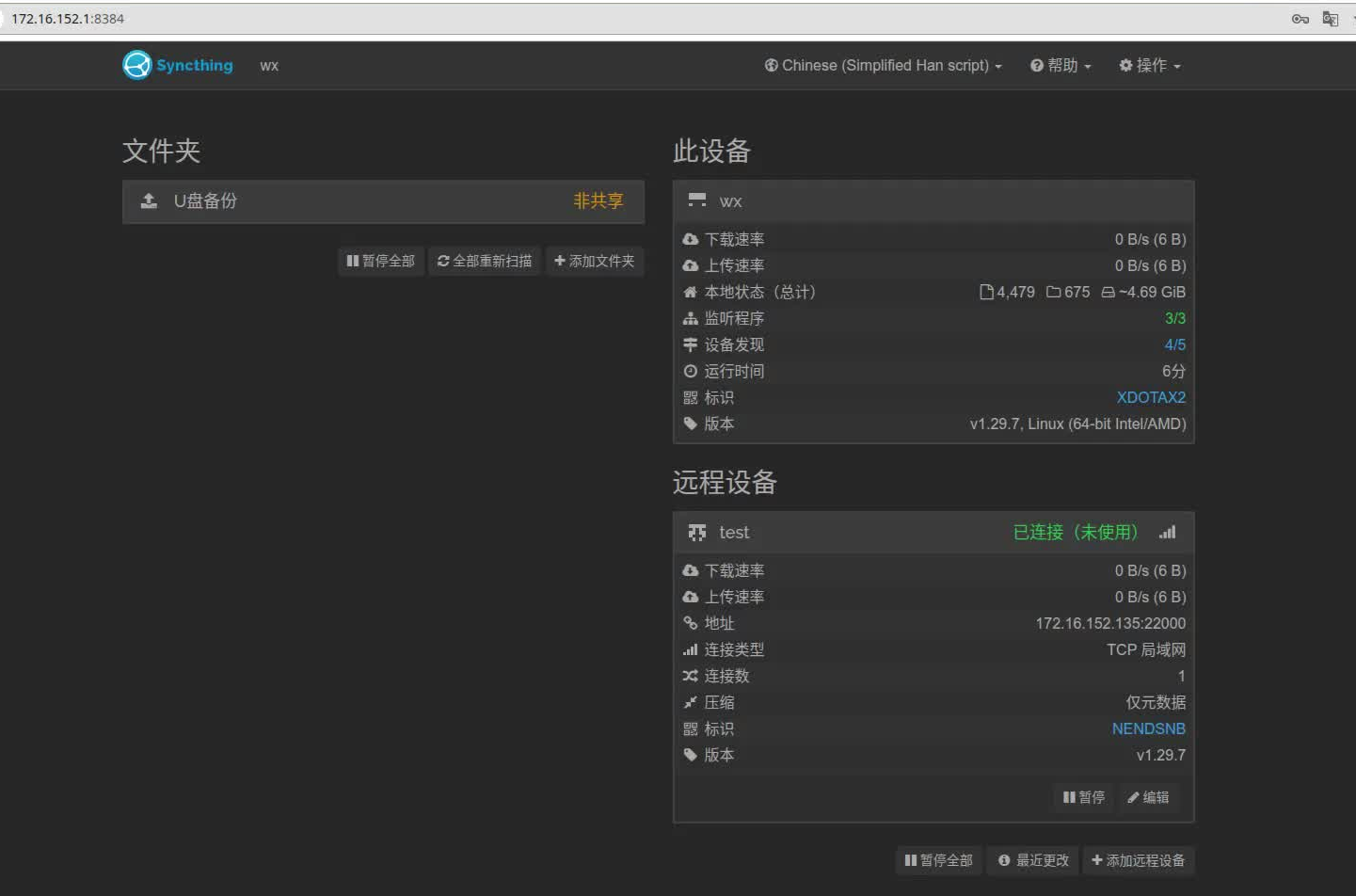Click the home icon beside 本地状态
The width and height of the screenshot is (1356, 896).
click(691, 292)
